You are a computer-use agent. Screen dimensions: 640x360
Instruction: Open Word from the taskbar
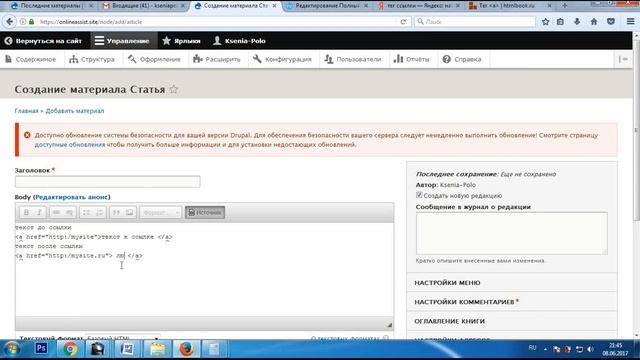point(127,349)
